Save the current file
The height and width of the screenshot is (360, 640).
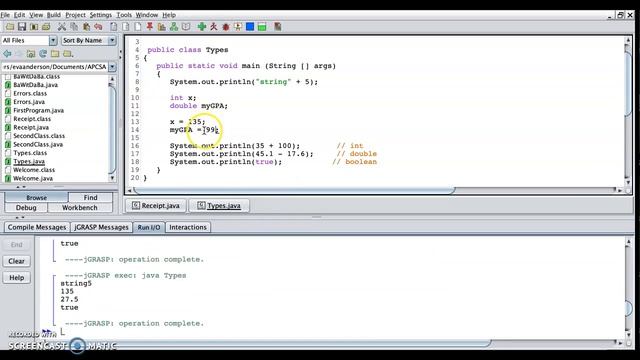[22, 27]
